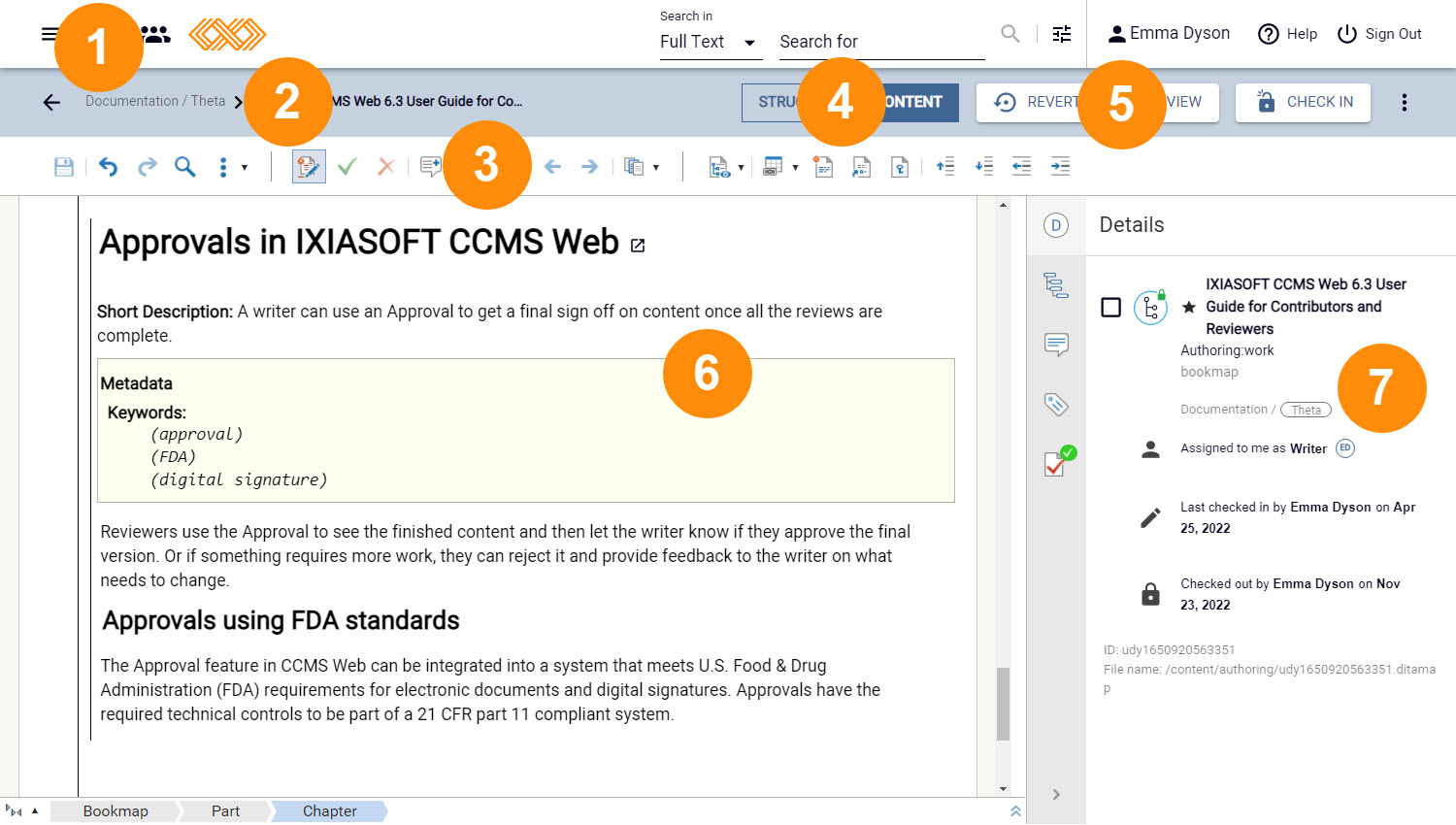Click the structure view icon
1456x825 pixels.
click(719, 167)
